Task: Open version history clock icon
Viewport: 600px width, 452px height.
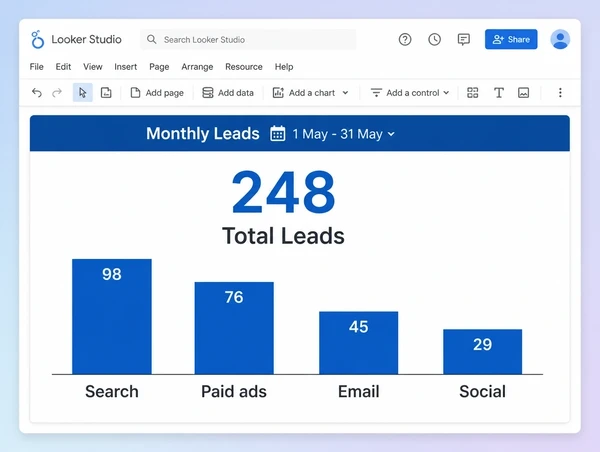Action: pyautogui.click(x=434, y=39)
